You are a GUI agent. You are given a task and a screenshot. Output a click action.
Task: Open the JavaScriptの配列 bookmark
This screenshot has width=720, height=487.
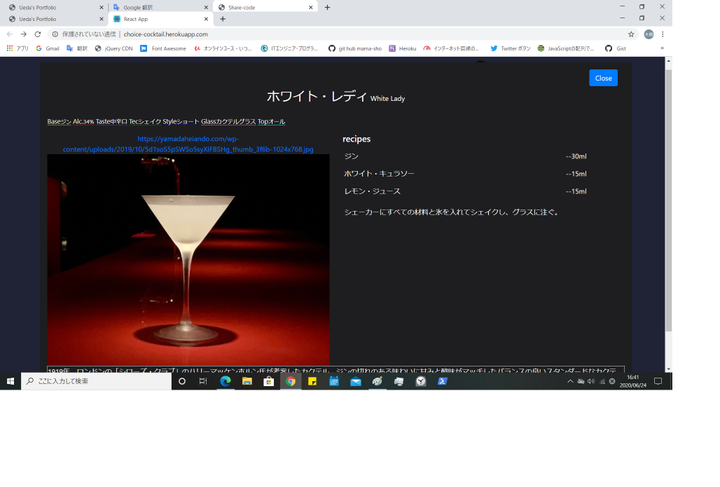click(566, 48)
